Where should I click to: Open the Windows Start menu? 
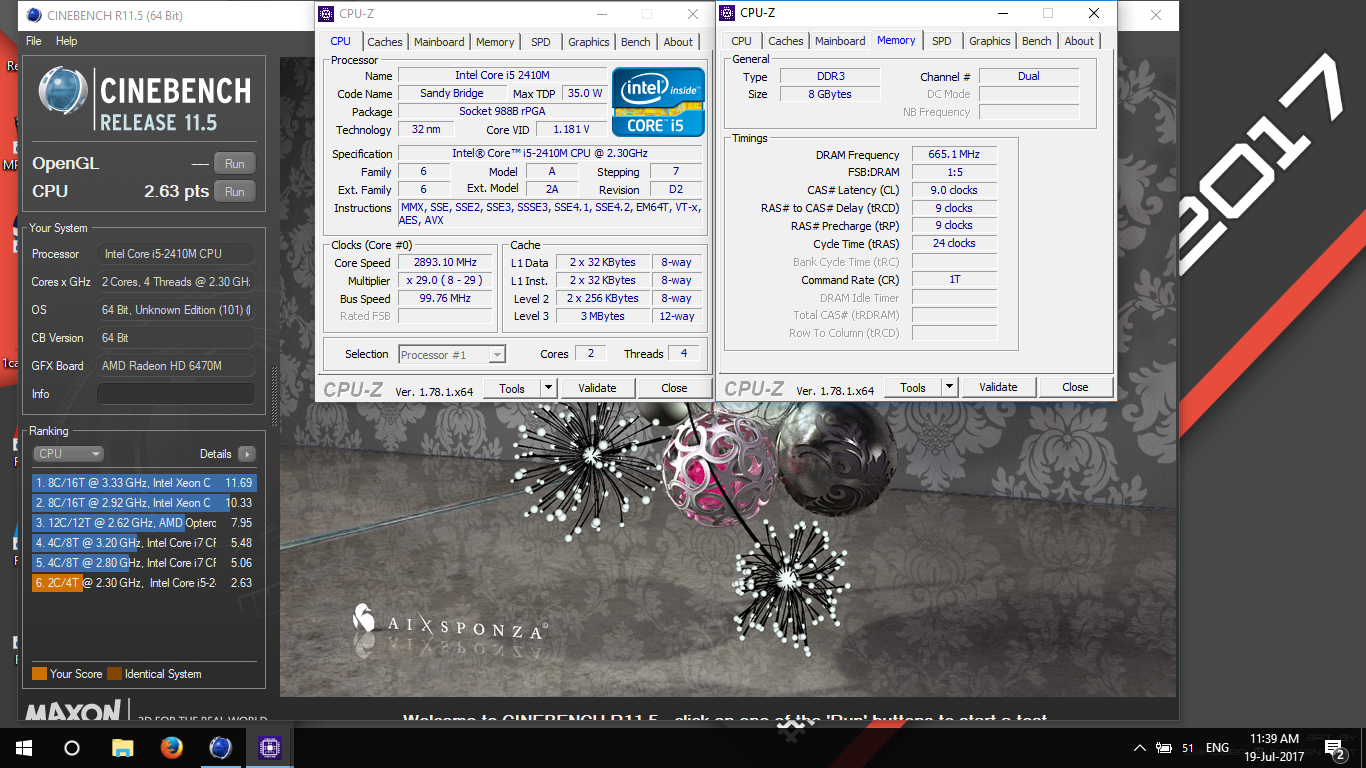point(24,747)
